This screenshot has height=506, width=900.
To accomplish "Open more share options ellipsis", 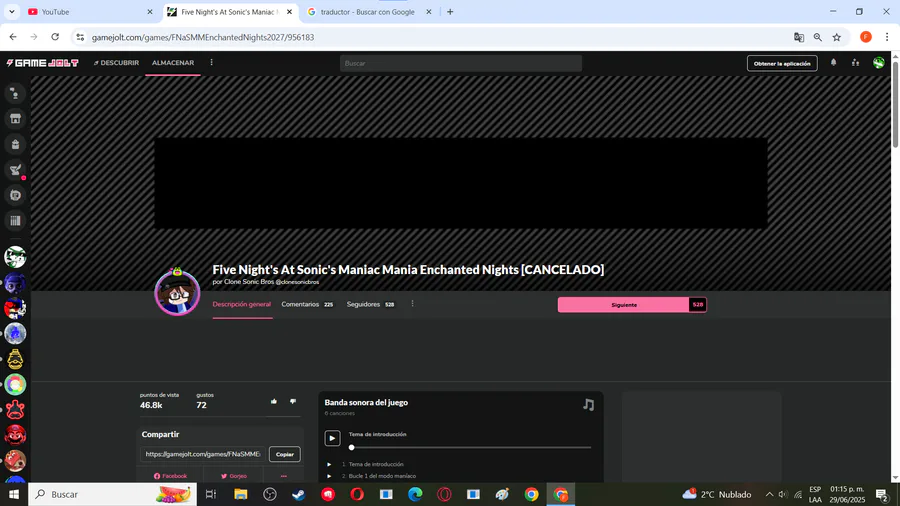I will pos(284,476).
